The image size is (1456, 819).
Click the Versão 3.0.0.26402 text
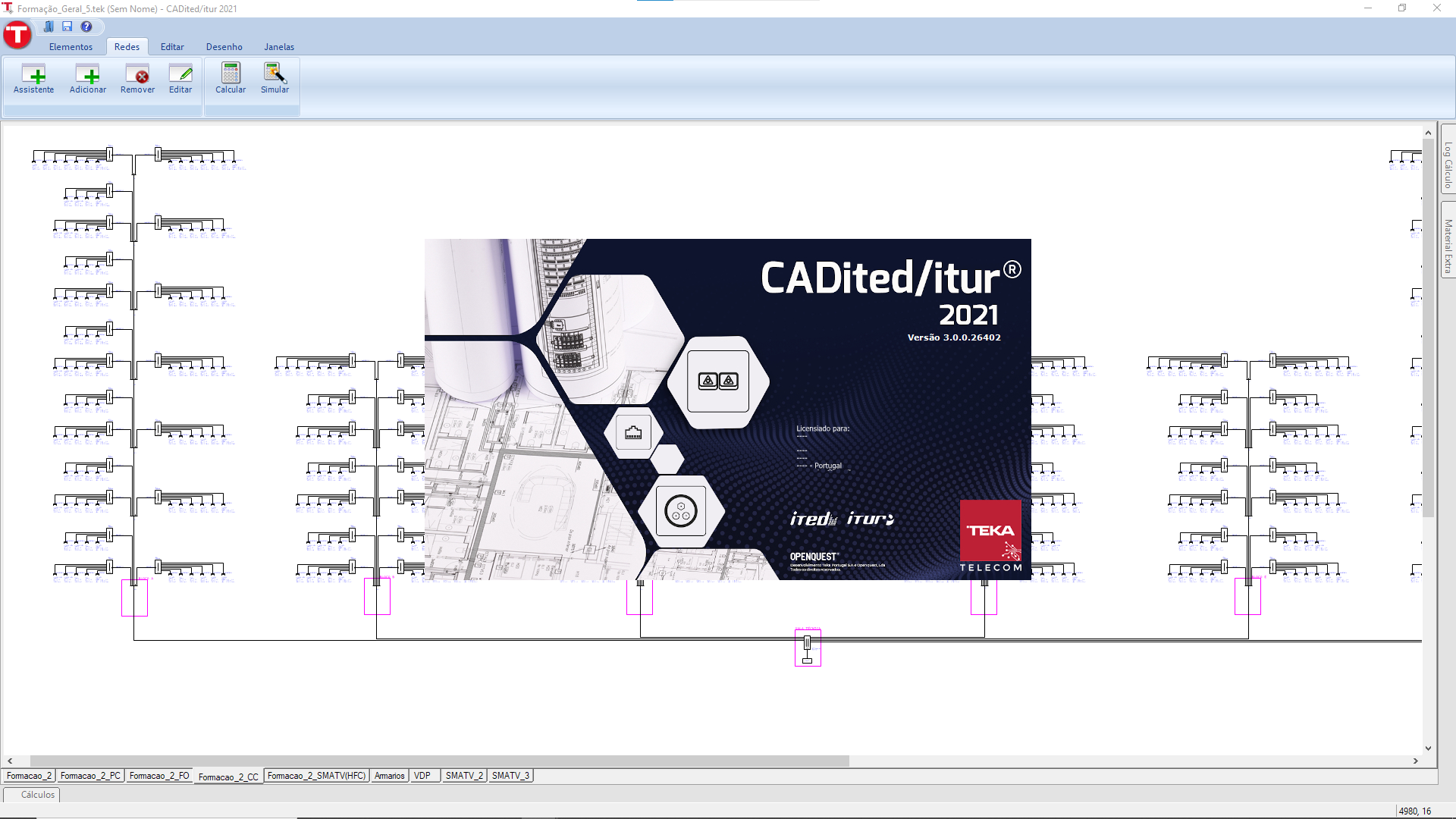(954, 337)
